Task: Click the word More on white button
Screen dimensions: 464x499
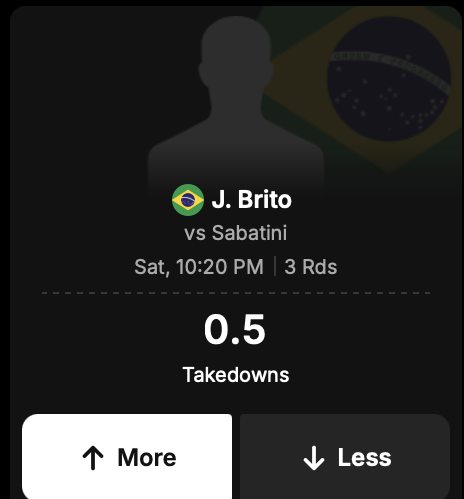Action: pos(147,457)
